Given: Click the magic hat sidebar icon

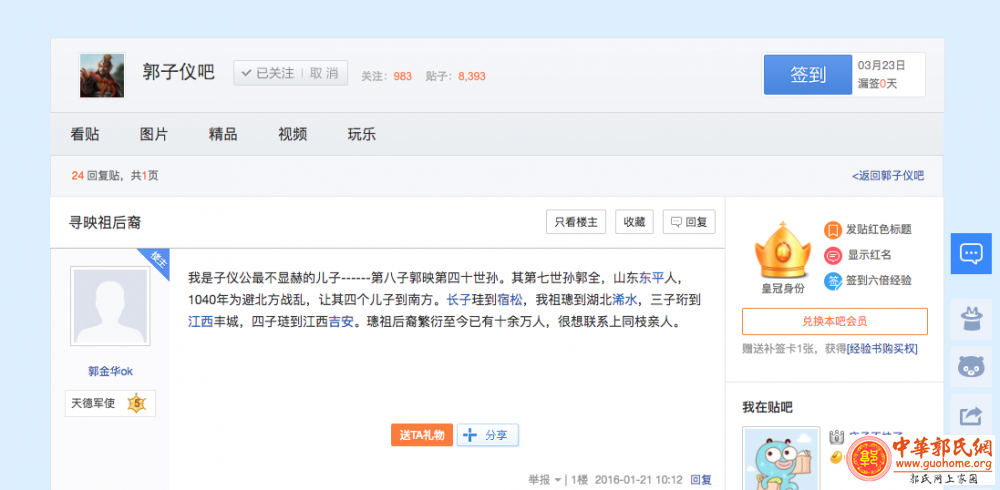Looking at the screenshot, I should pos(970,317).
